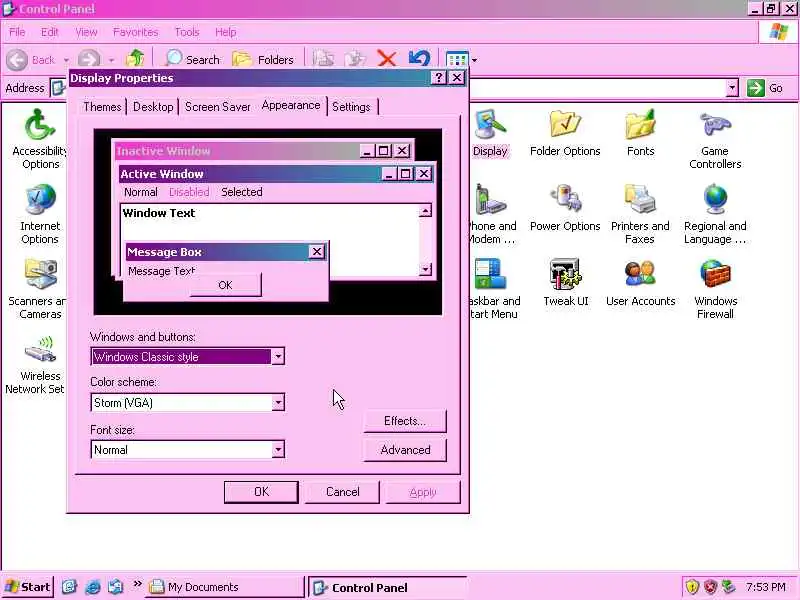Viewport: 800px width, 600px height.
Task: Click the Control Panel taskbar button
Action: (x=388, y=588)
